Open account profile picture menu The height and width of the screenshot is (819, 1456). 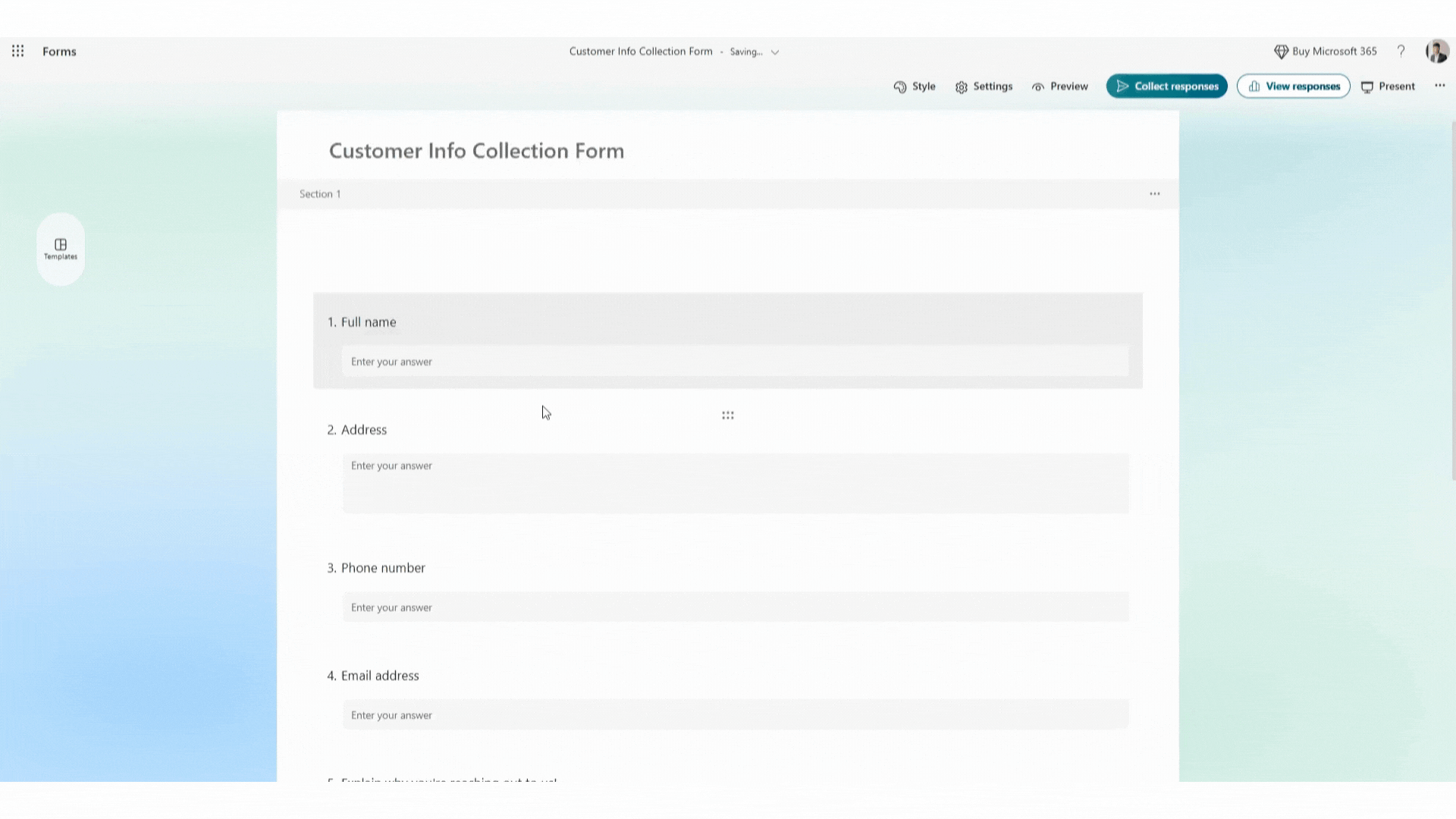pyautogui.click(x=1437, y=51)
